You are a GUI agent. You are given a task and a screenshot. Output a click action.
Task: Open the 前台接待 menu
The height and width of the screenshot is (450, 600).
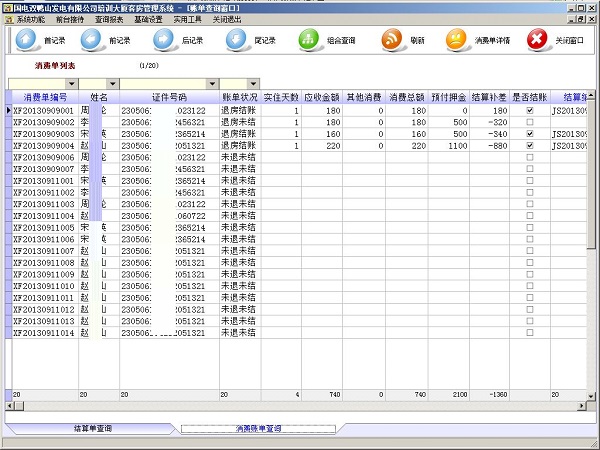click(70, 20)
